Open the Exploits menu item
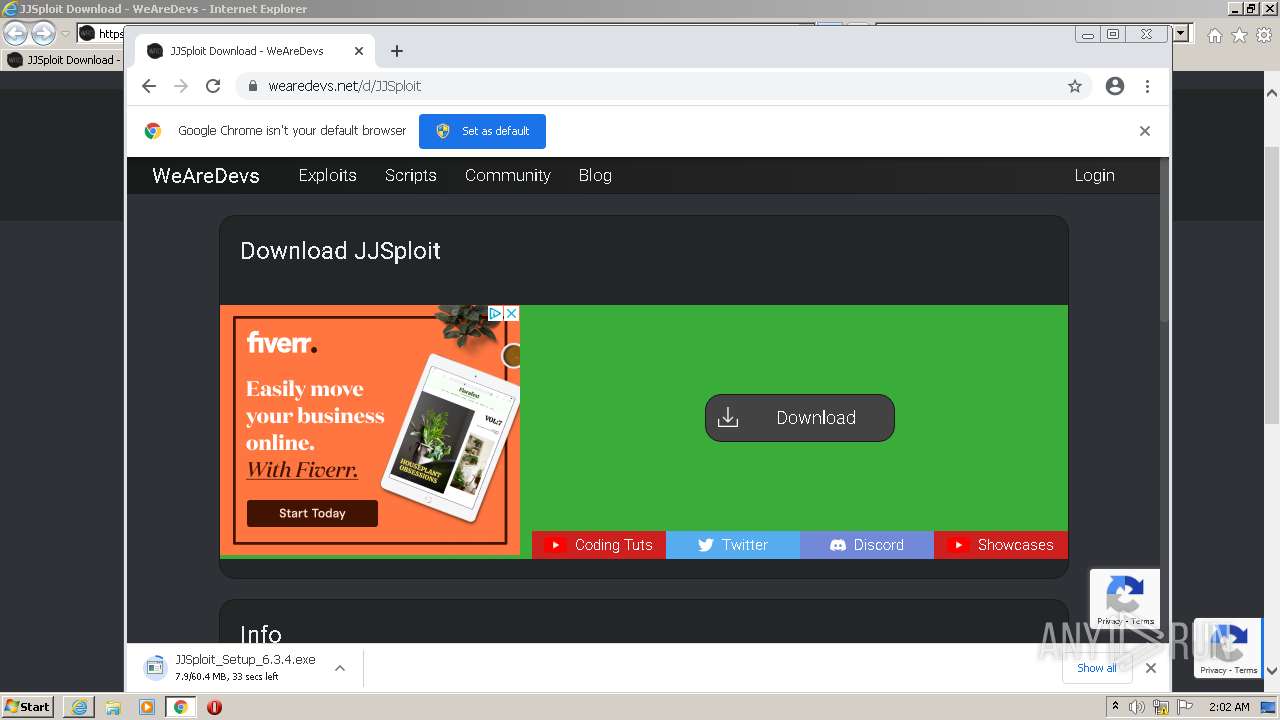Image resolution: width=1280 pixels, height=720 pixels. click(x=328, y=175)
